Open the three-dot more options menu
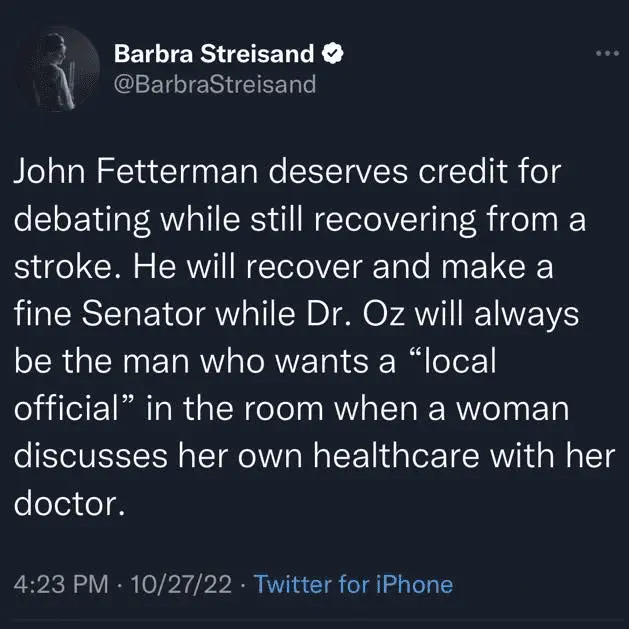Viewport: 629px width, 629px height. coord(607,53)
